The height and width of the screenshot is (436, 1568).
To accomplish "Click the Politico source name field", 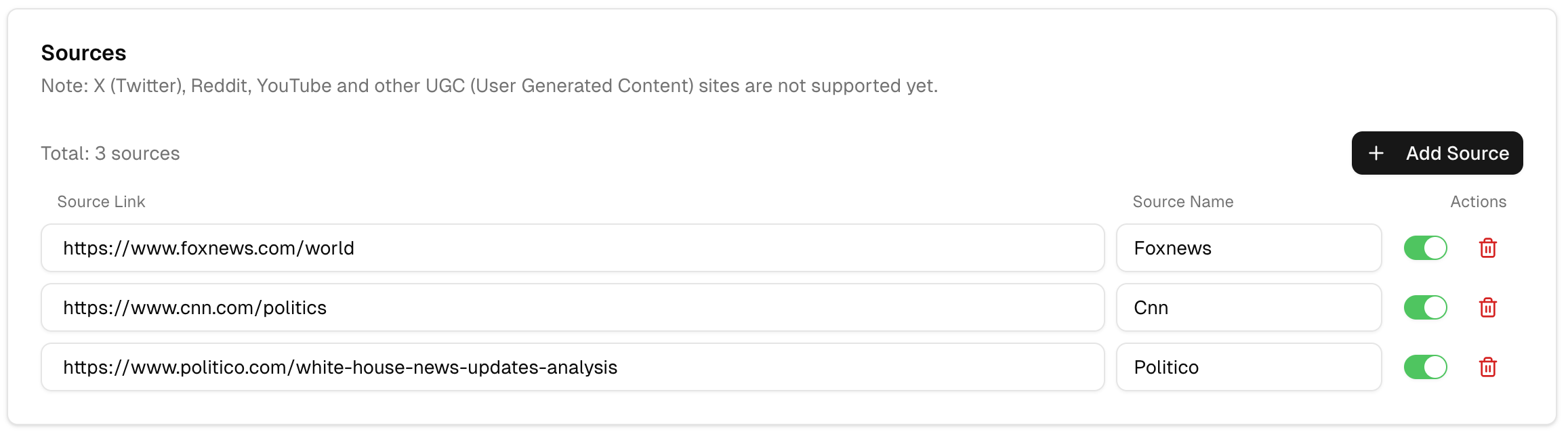I will coord(1249,367).
